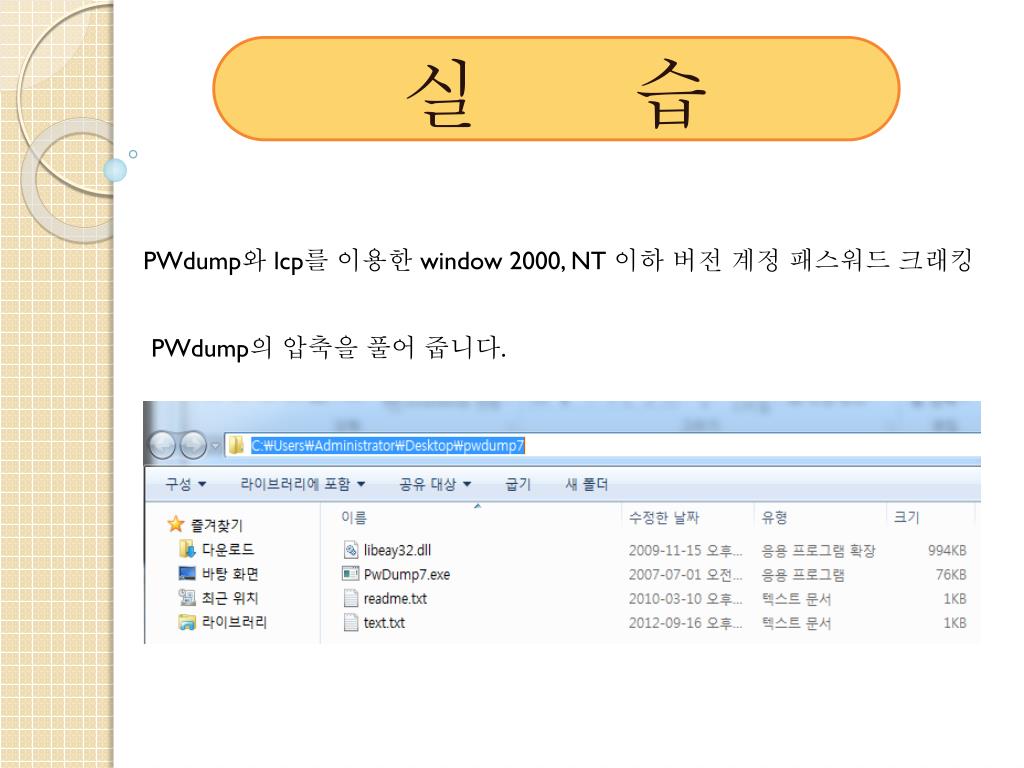Image resolution: width=1024 pixels, height=768 pixels.
Task: Click the 다운로드 folder icon
Action: point(187,549)
